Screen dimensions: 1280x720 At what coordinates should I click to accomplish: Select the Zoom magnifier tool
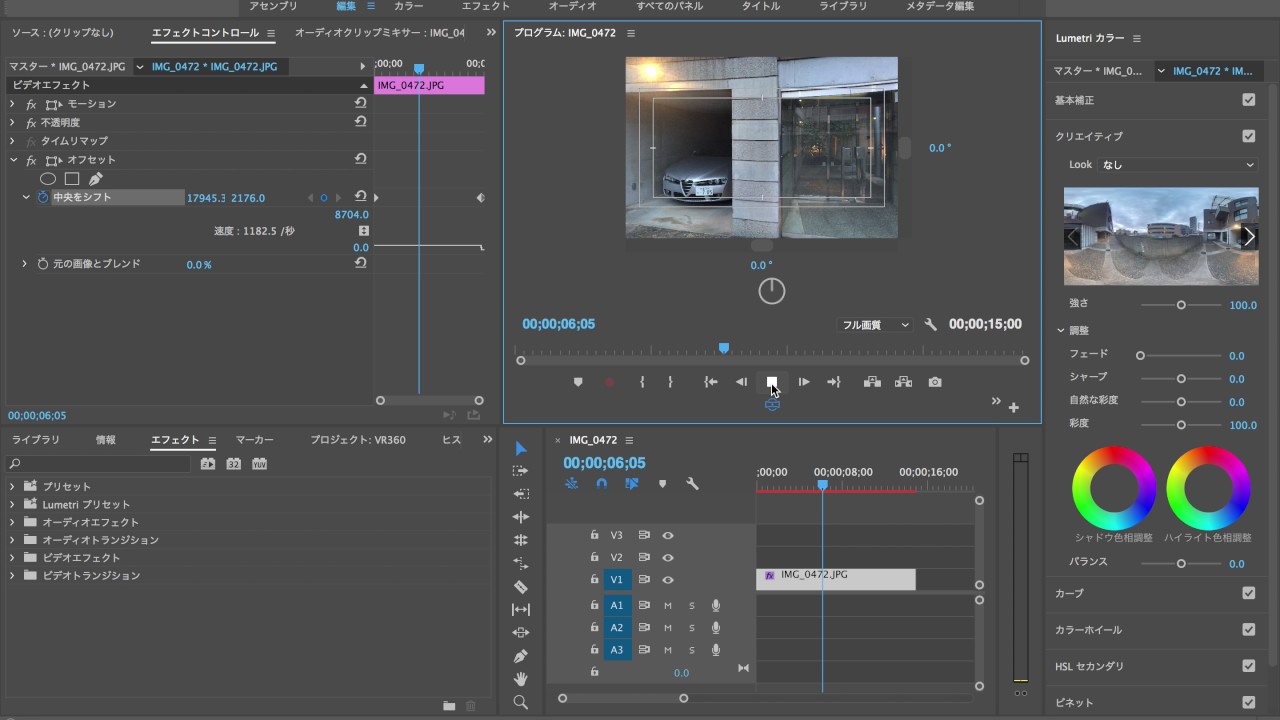point(520,702)
